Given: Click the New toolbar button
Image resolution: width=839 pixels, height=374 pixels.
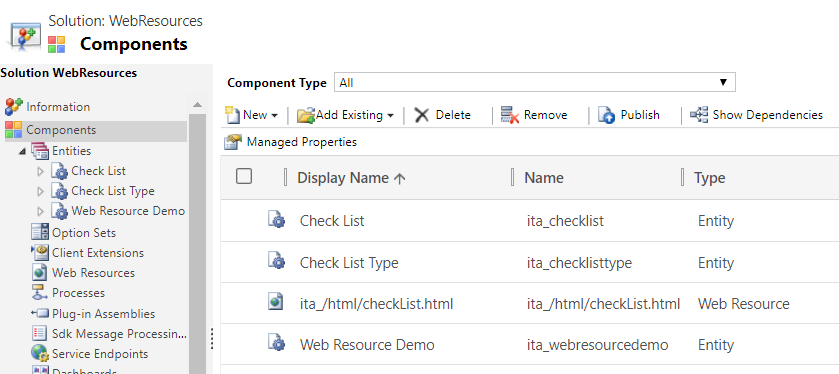Looking at the screenshot, I should (251, 115).
